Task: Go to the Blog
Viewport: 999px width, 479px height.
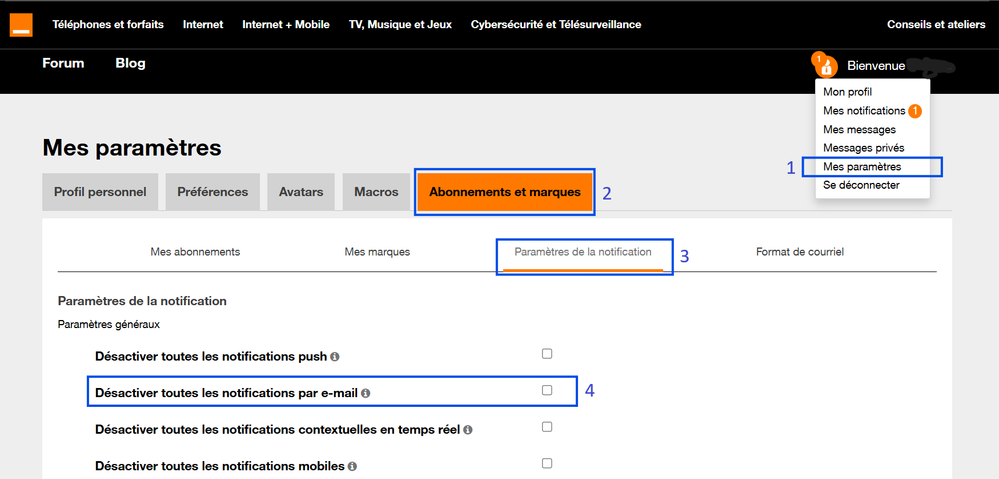Action: (x=131, y=63)
